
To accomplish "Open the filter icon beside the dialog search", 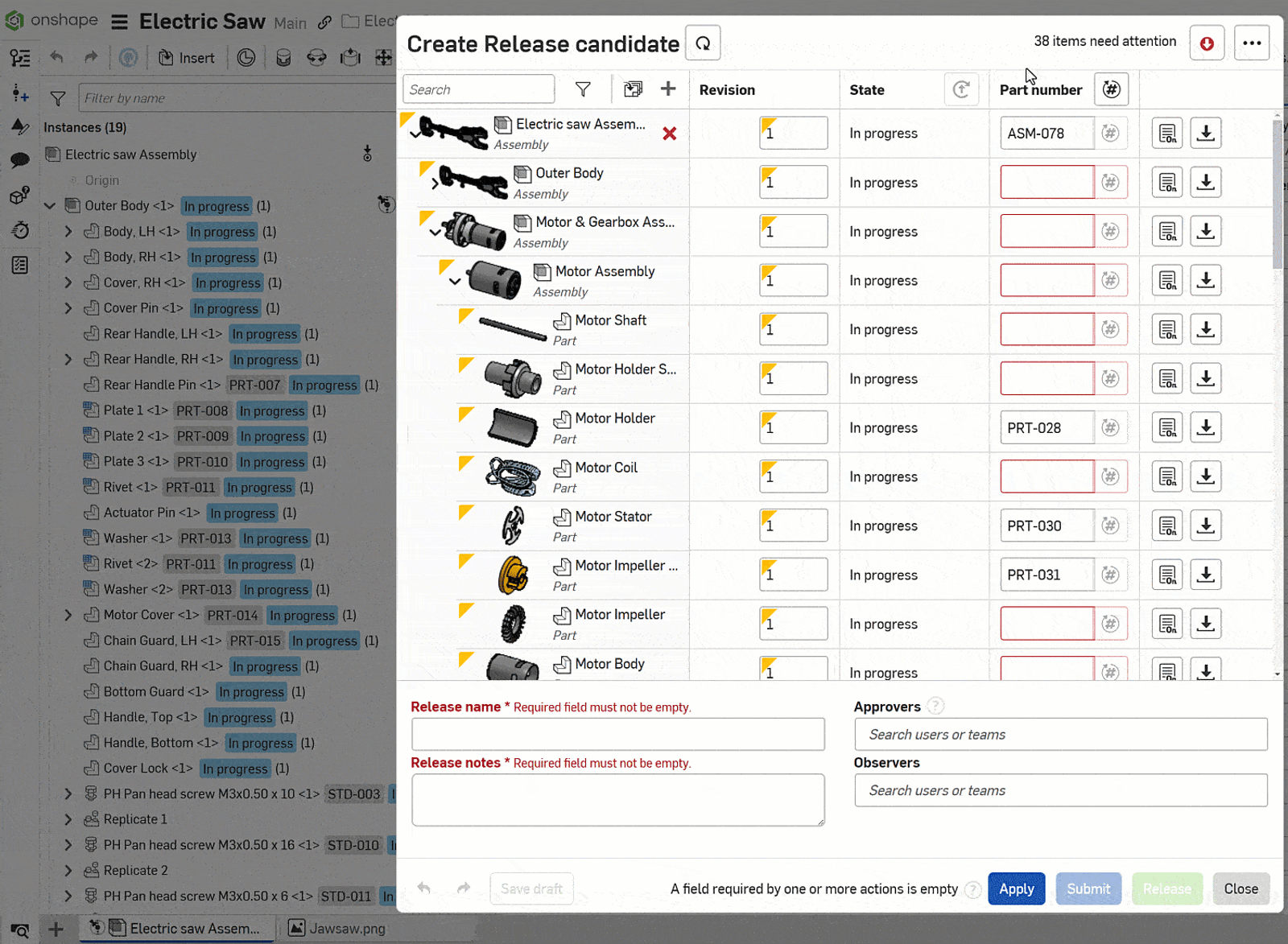I will pos(583,89).
